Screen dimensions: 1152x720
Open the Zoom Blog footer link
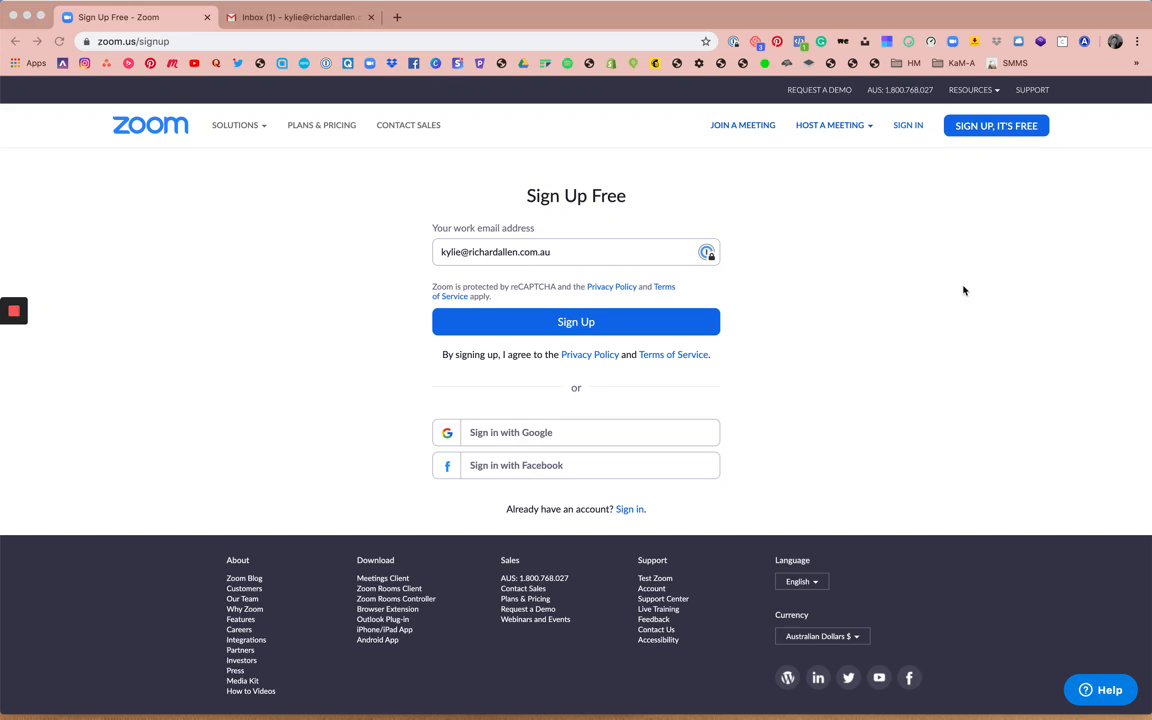point(244,578)
